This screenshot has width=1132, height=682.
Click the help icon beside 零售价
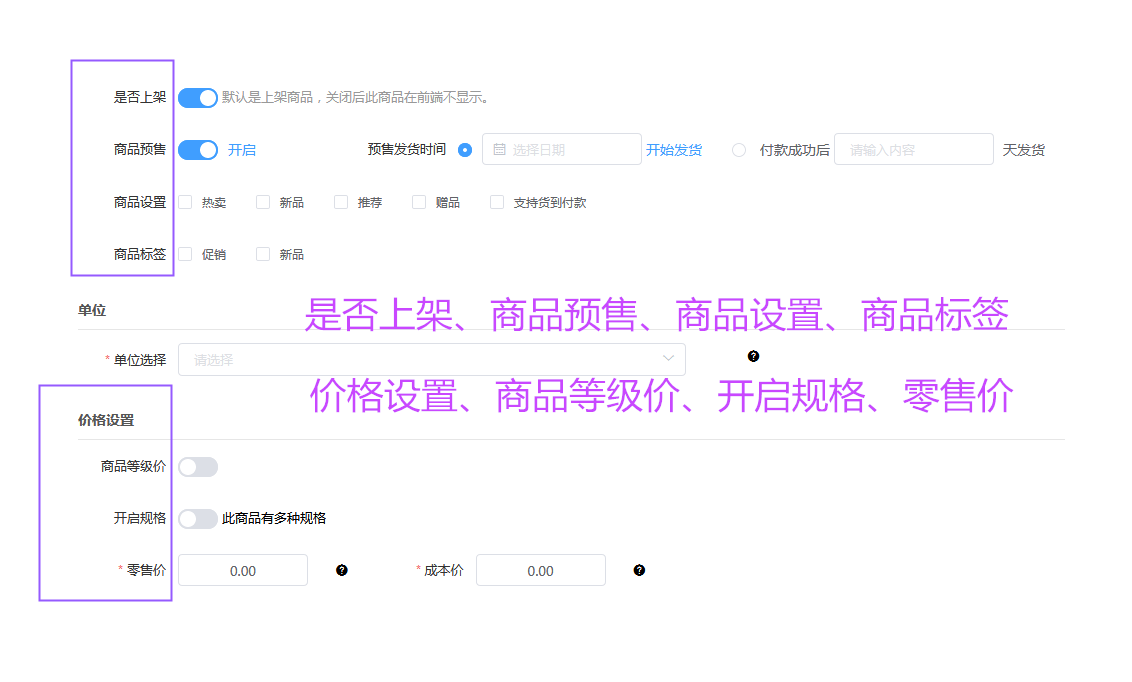342,571
